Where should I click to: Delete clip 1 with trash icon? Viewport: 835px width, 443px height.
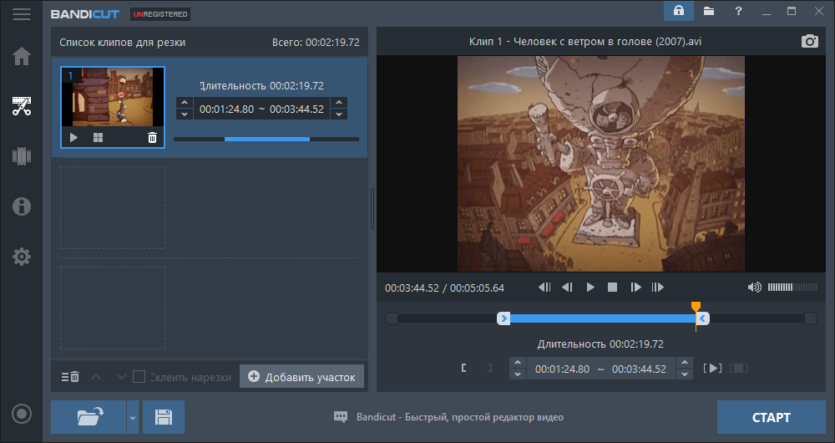tap(152, 137)
